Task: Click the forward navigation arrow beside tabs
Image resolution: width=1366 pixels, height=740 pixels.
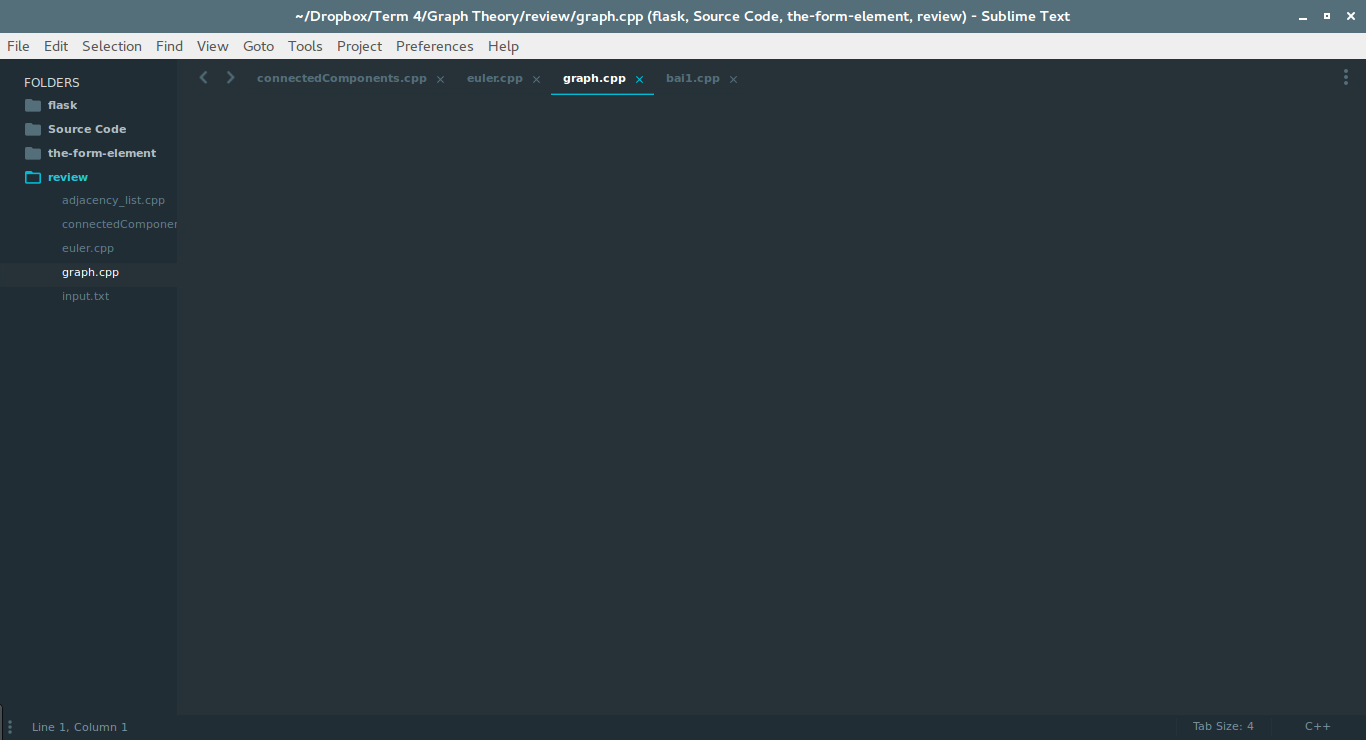Action: pos(231,78)
